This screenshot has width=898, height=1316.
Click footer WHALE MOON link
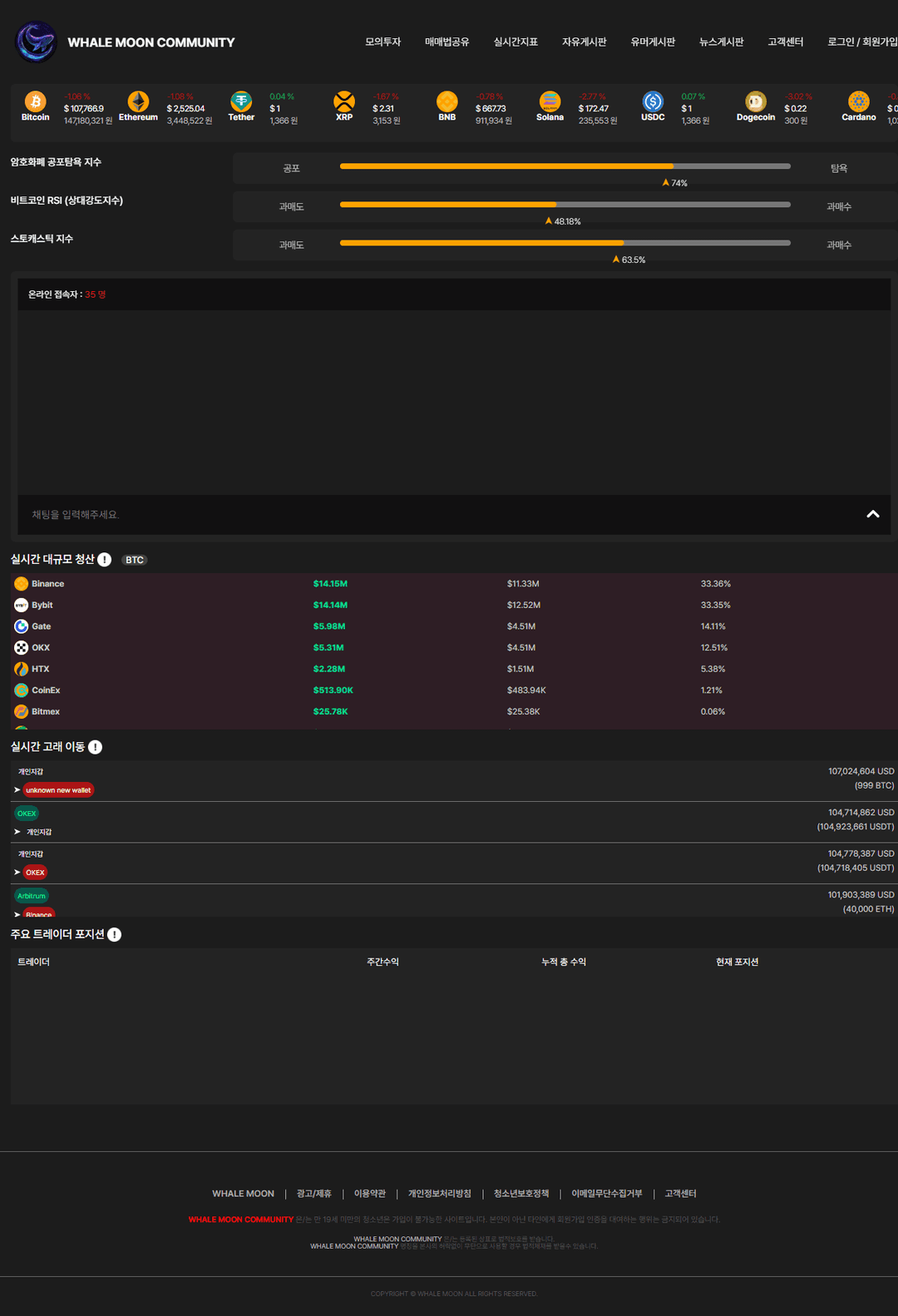point(243,1194)
